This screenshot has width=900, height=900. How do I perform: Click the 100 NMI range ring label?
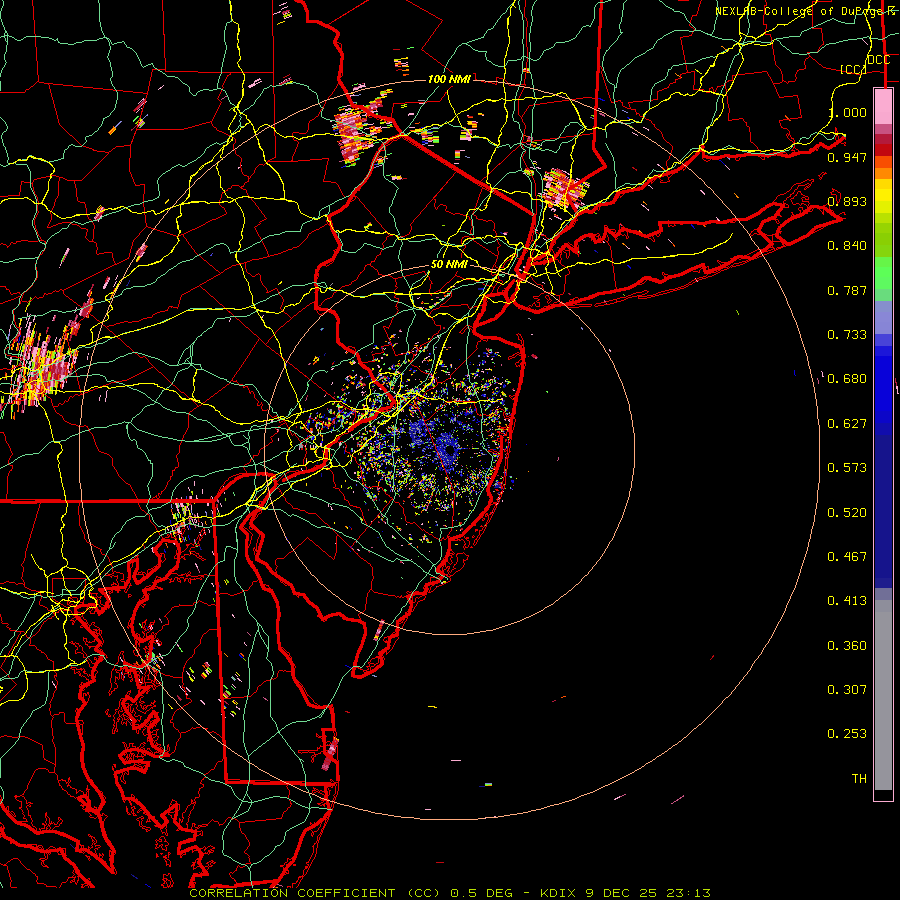449,79
